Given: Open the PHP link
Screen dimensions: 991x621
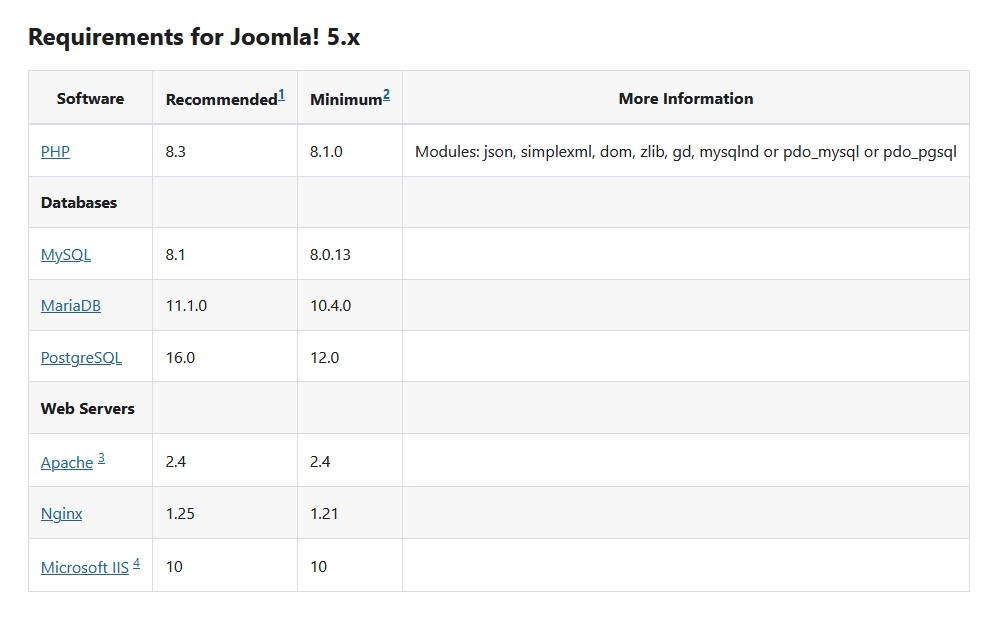Looking at the screenshot, I should coord(55,152).
